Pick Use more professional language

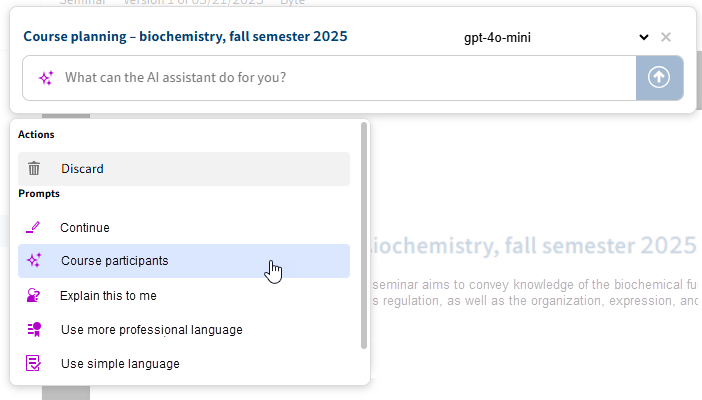184,330
